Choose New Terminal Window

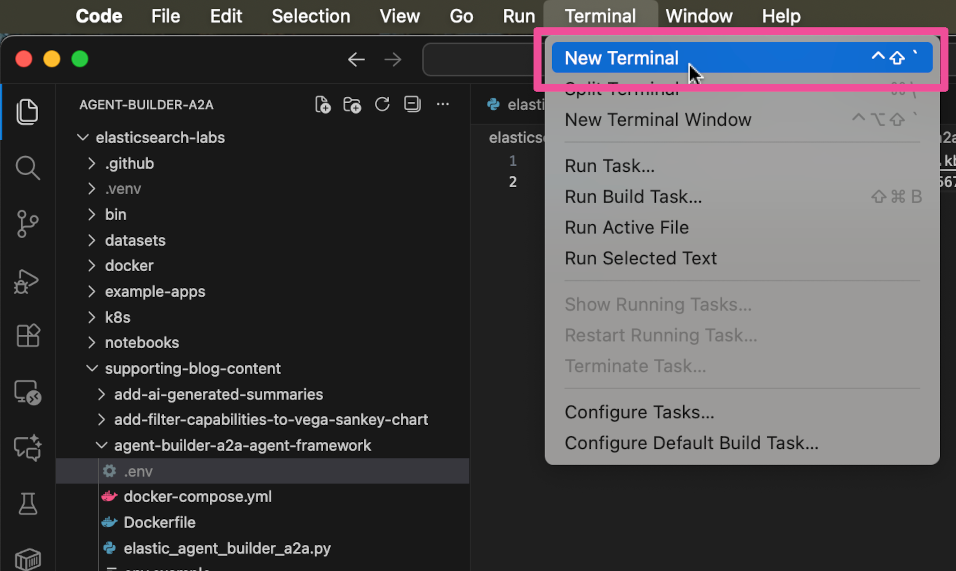(x=742, y=119)
